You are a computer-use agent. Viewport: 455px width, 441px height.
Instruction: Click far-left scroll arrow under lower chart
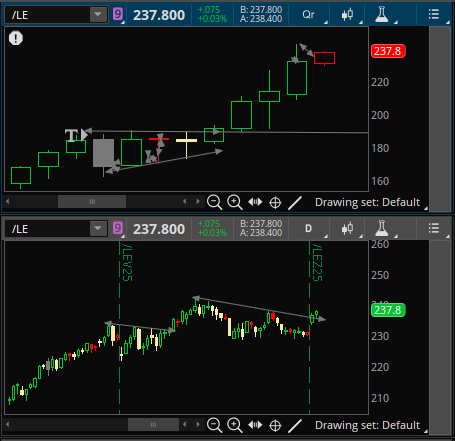pos(8,424)
